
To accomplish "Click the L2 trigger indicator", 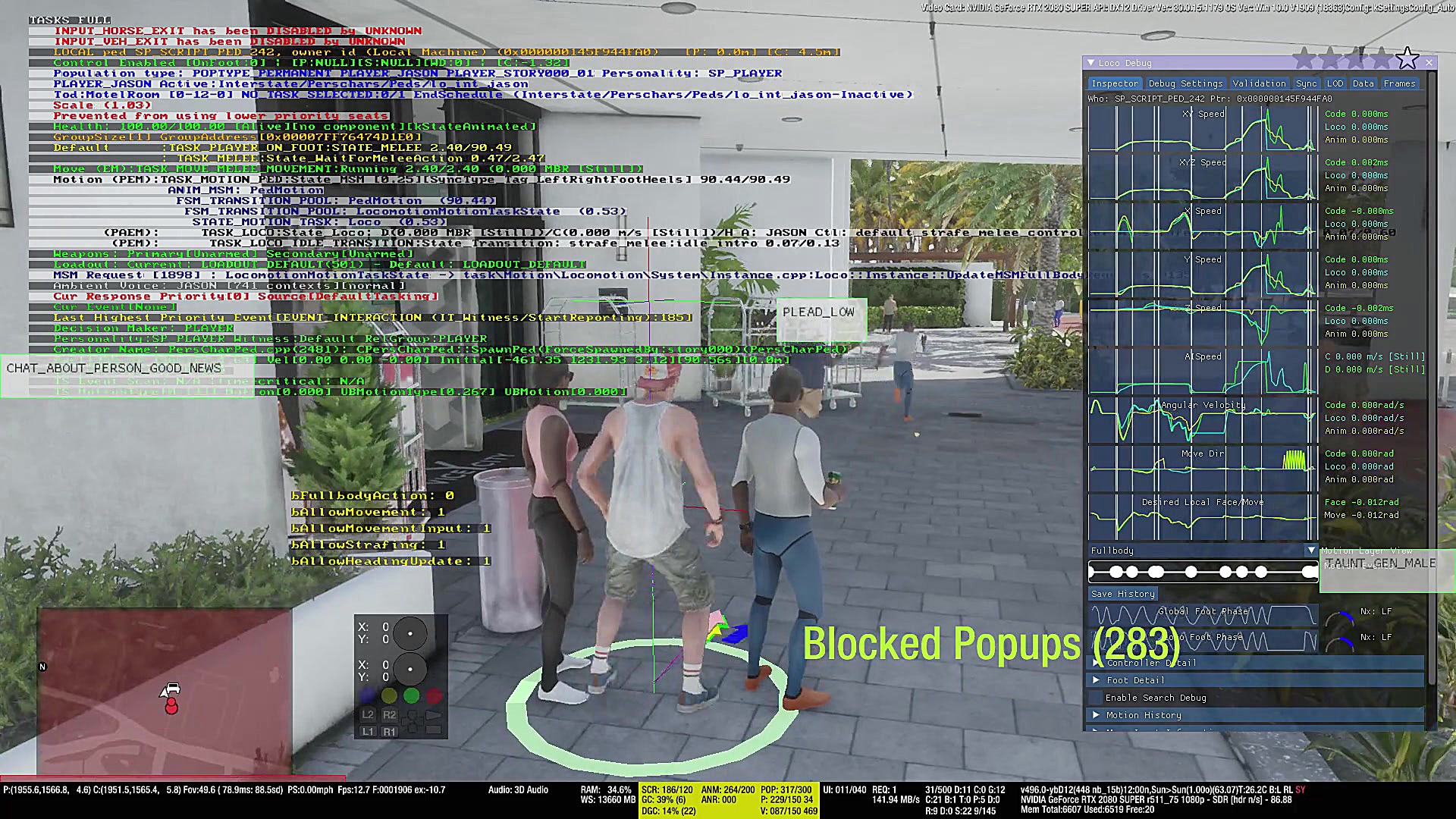I will (368, 714).
